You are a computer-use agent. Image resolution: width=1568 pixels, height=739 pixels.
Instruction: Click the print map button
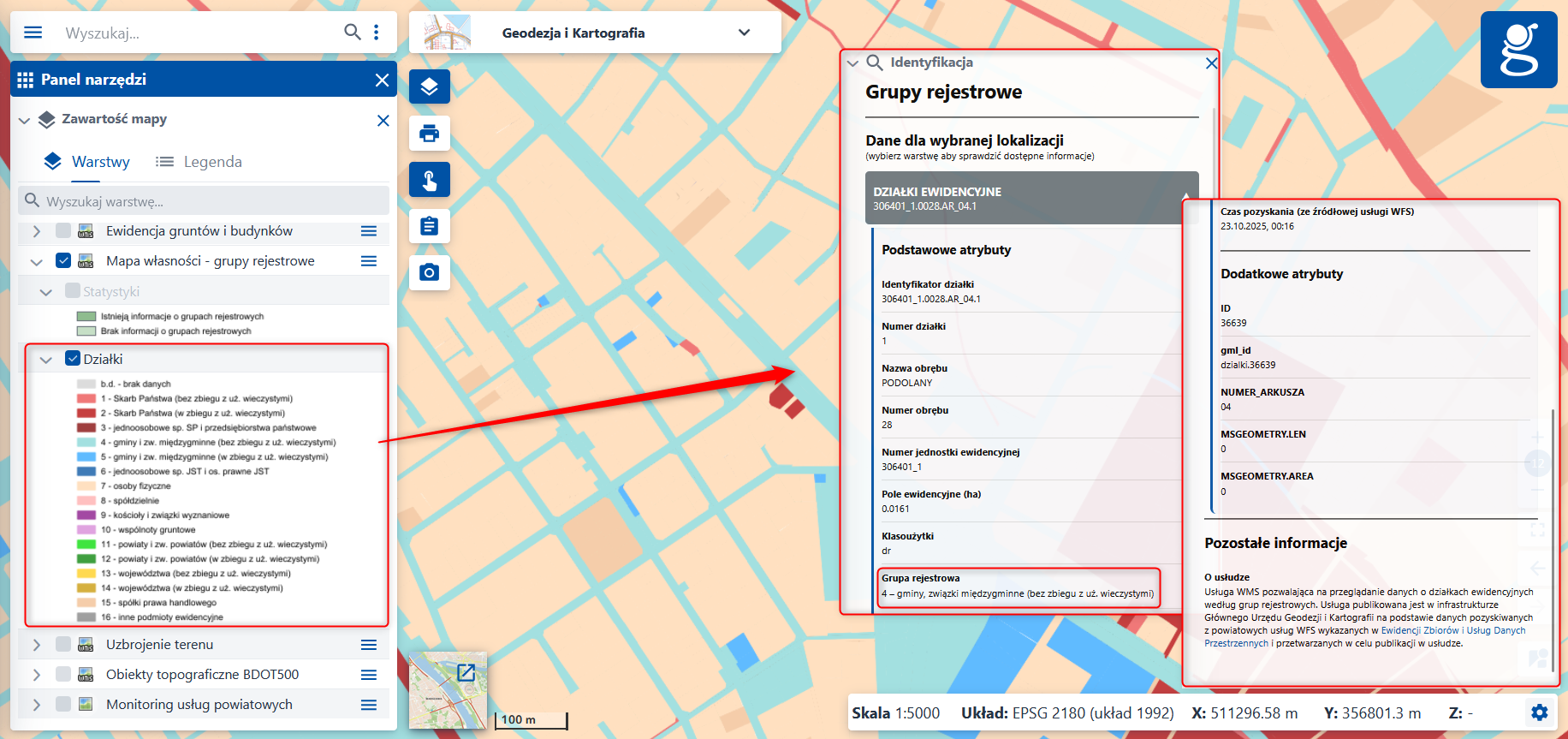tap(429, 133)
